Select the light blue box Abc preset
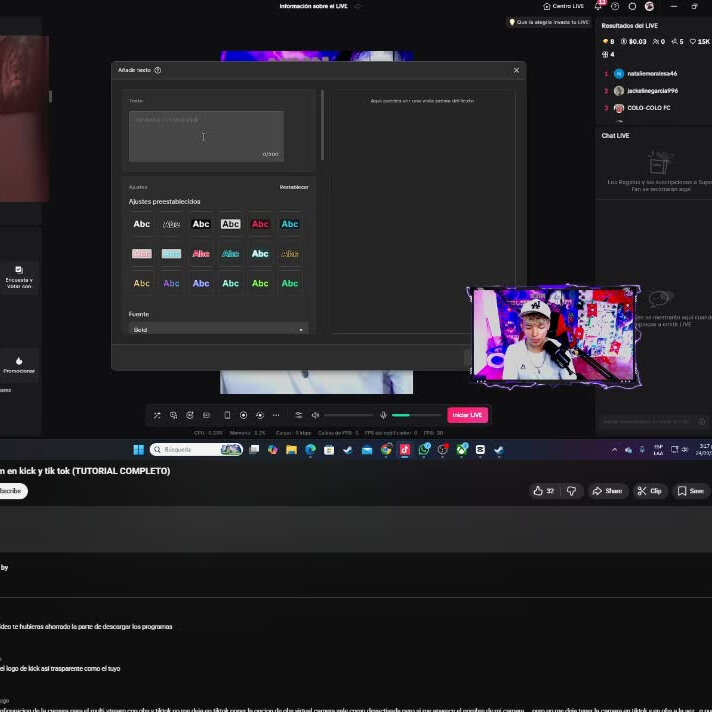The width and height of the screenshot is (712, 712). (171, 253)
